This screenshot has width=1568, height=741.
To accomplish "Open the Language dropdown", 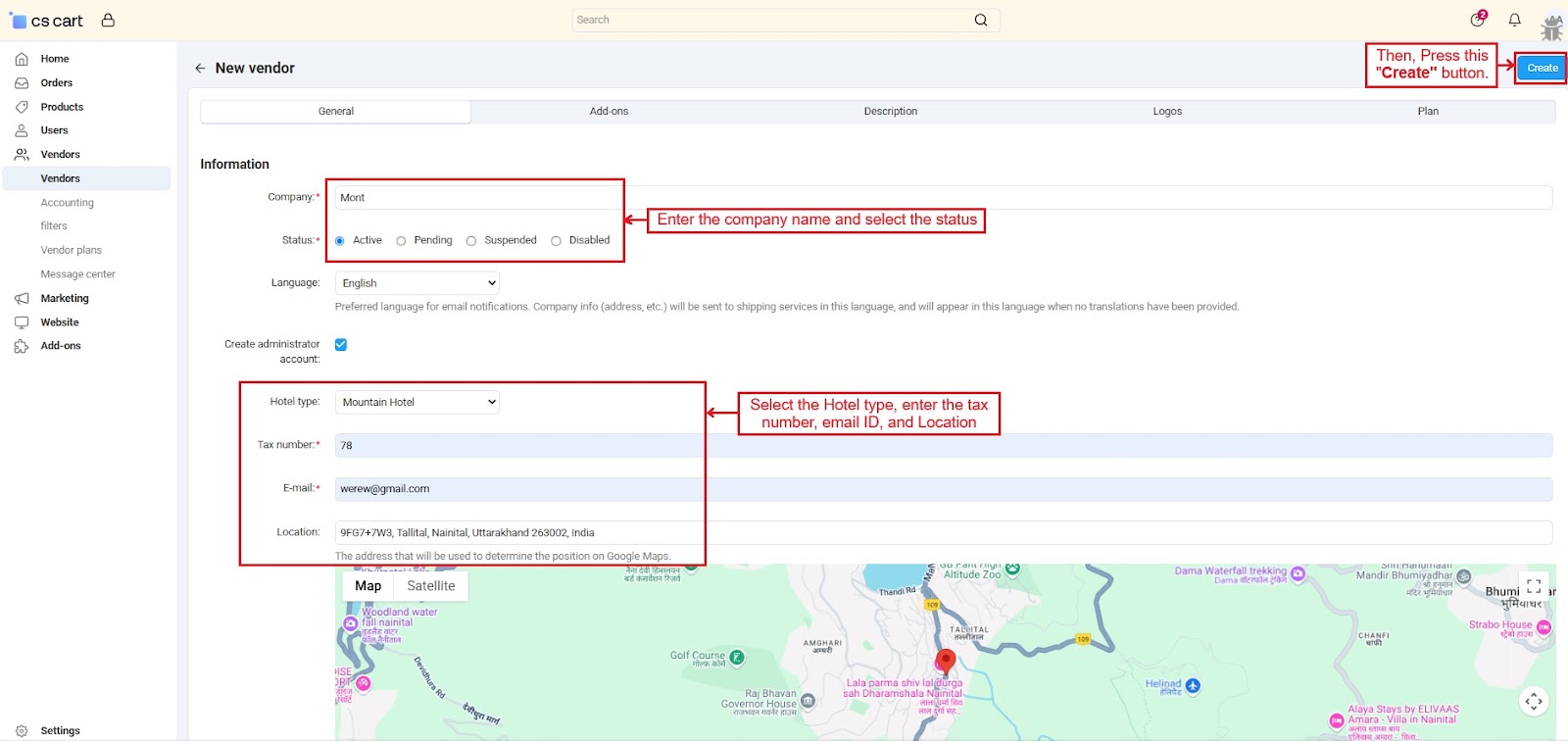I will [x=417, y=283].
